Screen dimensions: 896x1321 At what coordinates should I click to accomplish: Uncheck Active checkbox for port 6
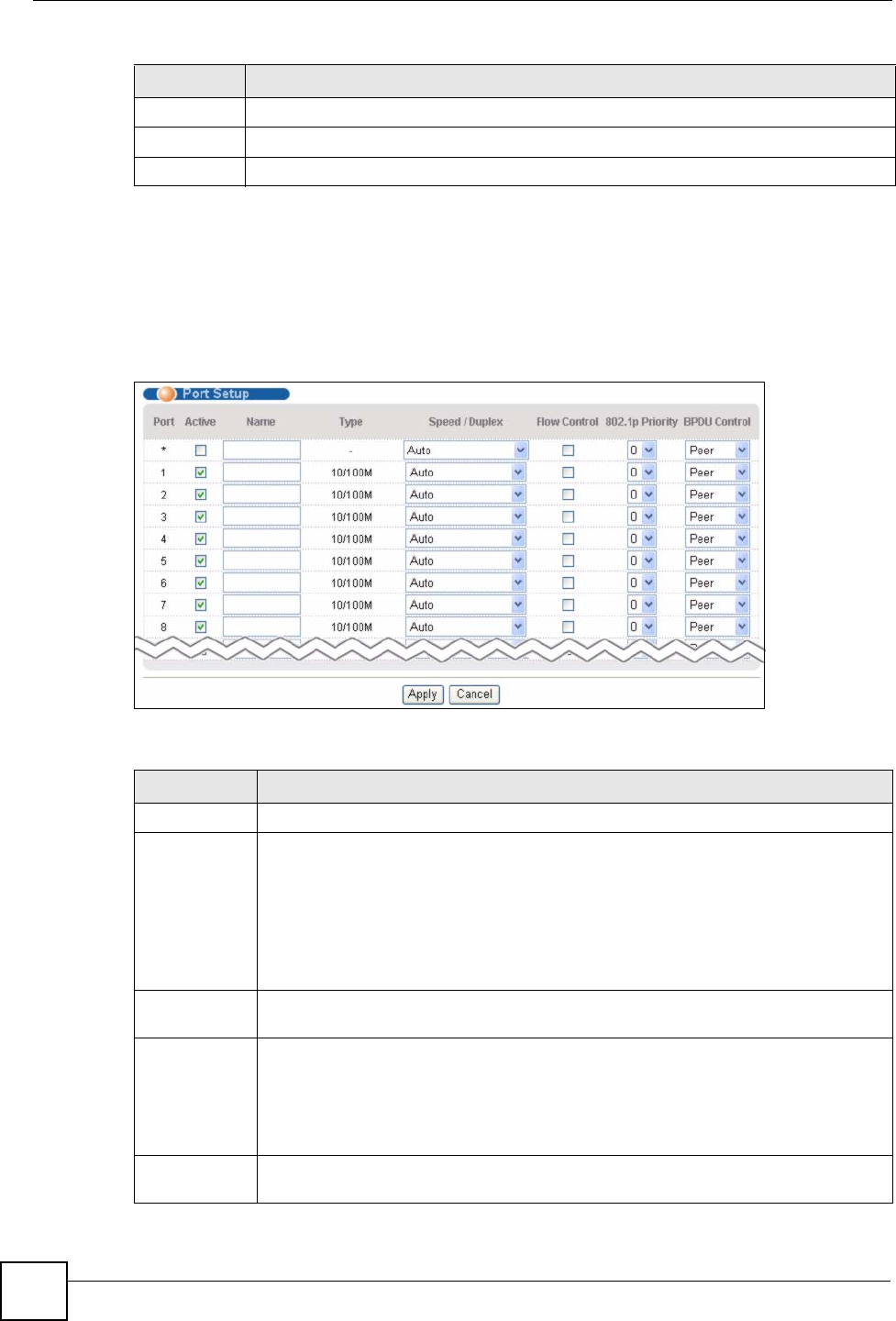(201, 583)
